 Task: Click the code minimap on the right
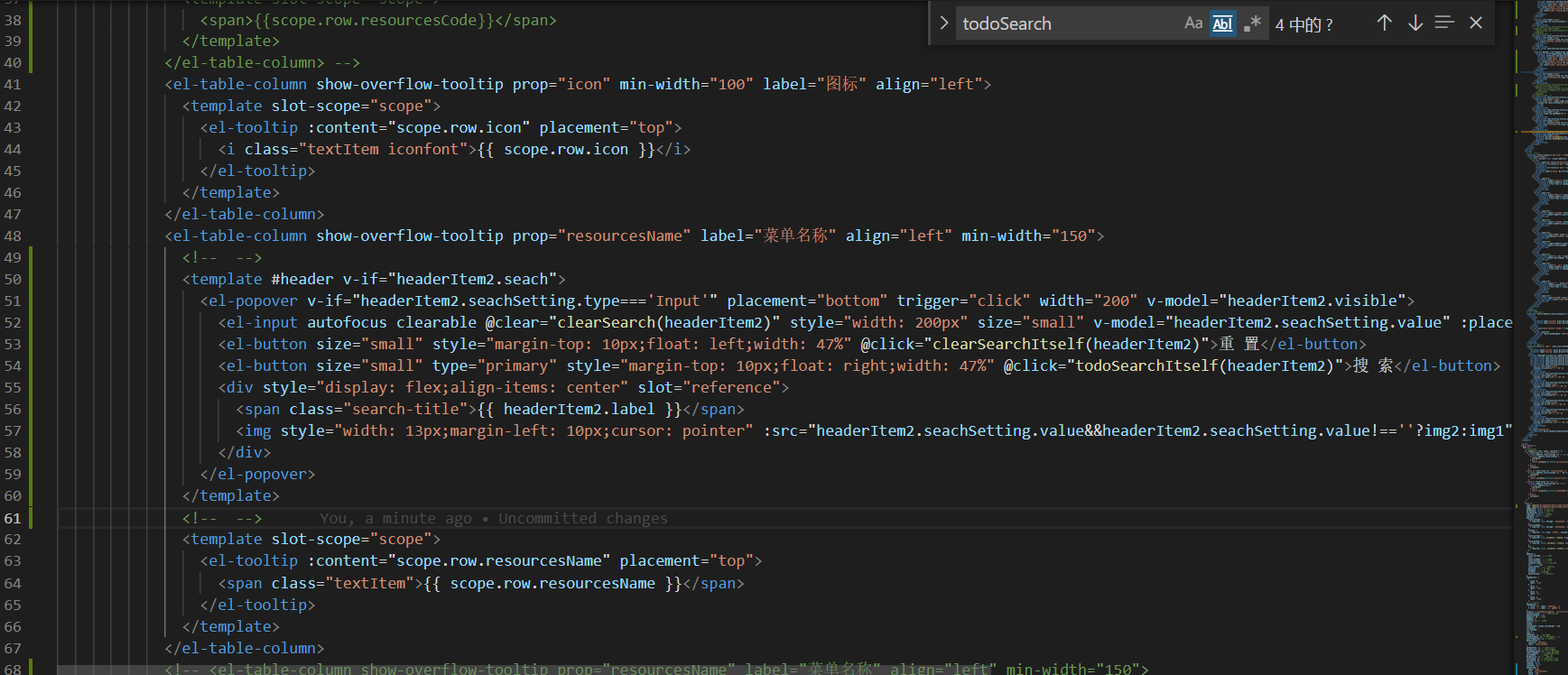[x=1544, y=337]
